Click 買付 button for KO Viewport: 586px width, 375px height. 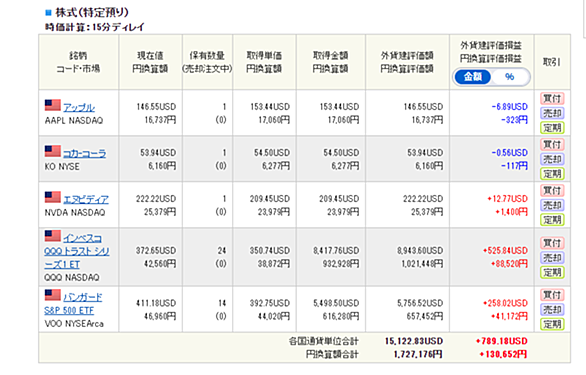(x=552, y=145)
